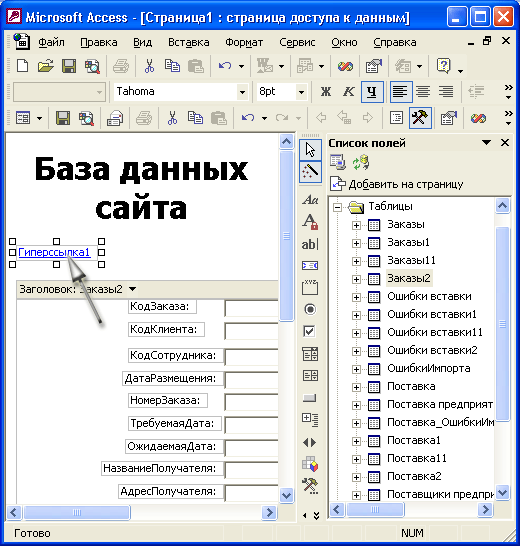Click Добавить на страницу button
Image resolution: width=520 pixels, height=546 pixels.
397,184
